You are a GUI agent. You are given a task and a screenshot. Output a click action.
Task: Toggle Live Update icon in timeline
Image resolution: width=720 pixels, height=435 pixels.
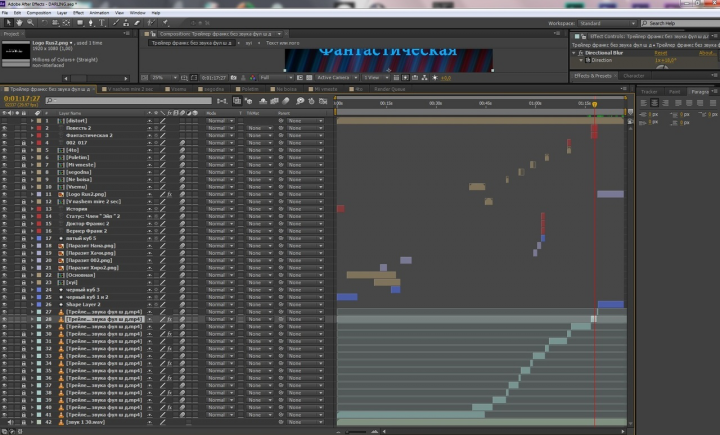tap(237, 101)
